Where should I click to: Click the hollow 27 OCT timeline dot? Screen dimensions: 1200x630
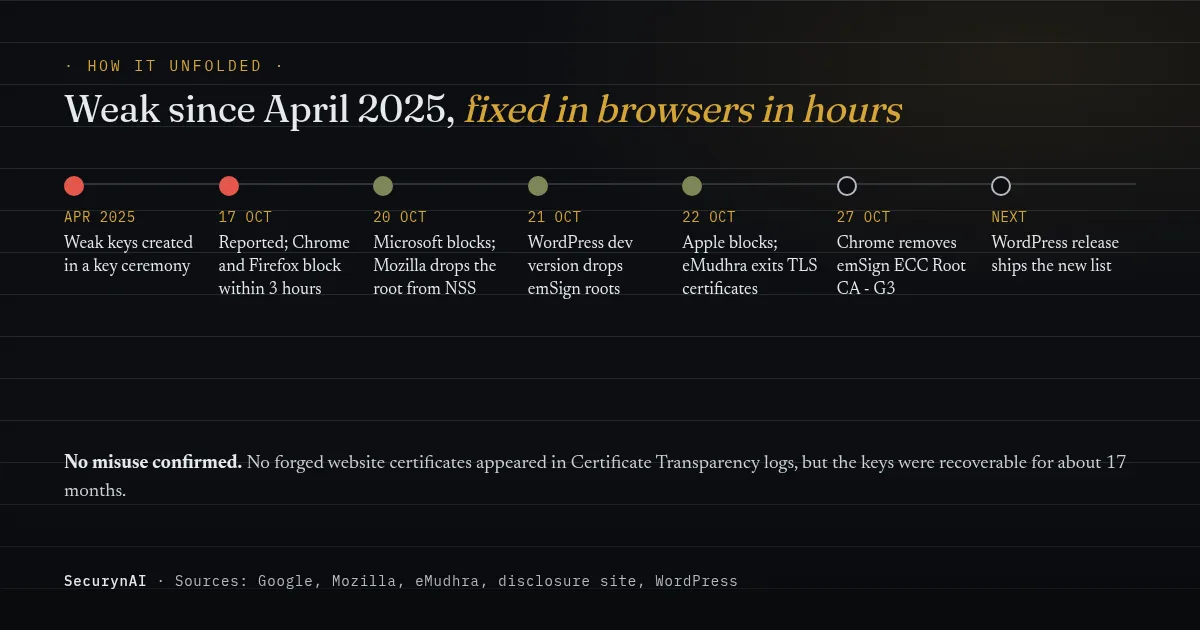(x=847, y=186)
